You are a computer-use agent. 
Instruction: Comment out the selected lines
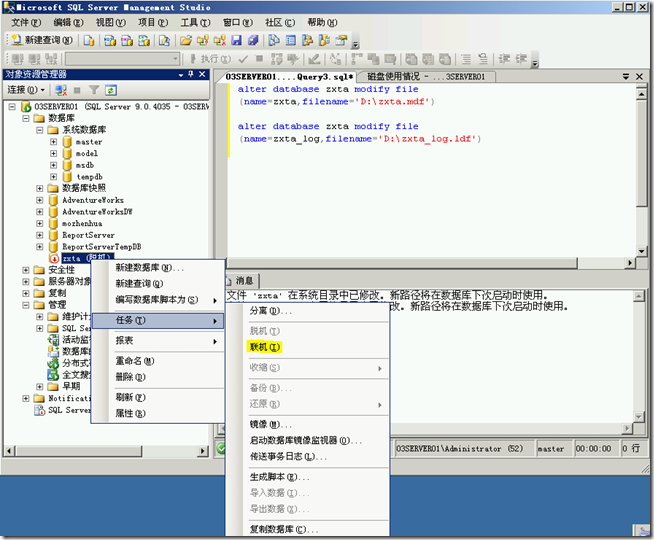[x=466, y=59]
